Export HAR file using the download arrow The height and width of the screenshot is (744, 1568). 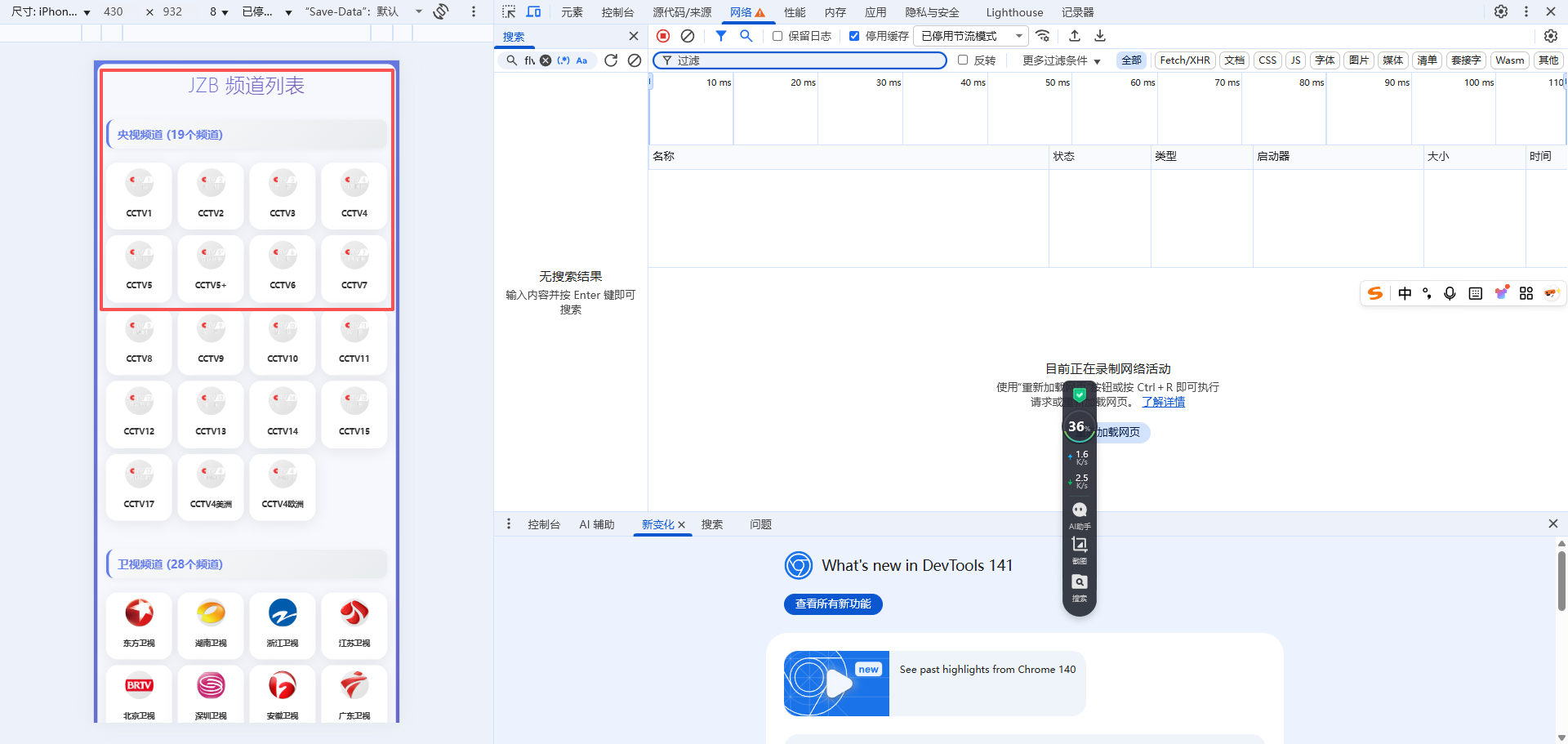[x=1099, y=36]
